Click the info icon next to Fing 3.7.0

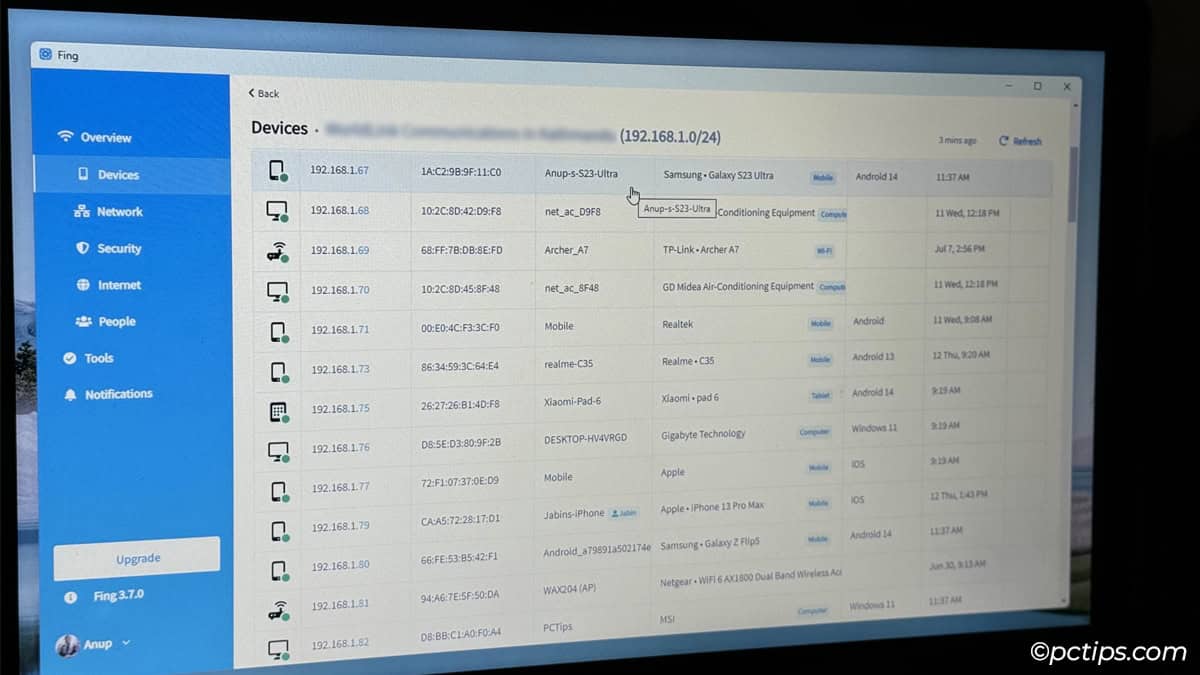coord(70,597)
